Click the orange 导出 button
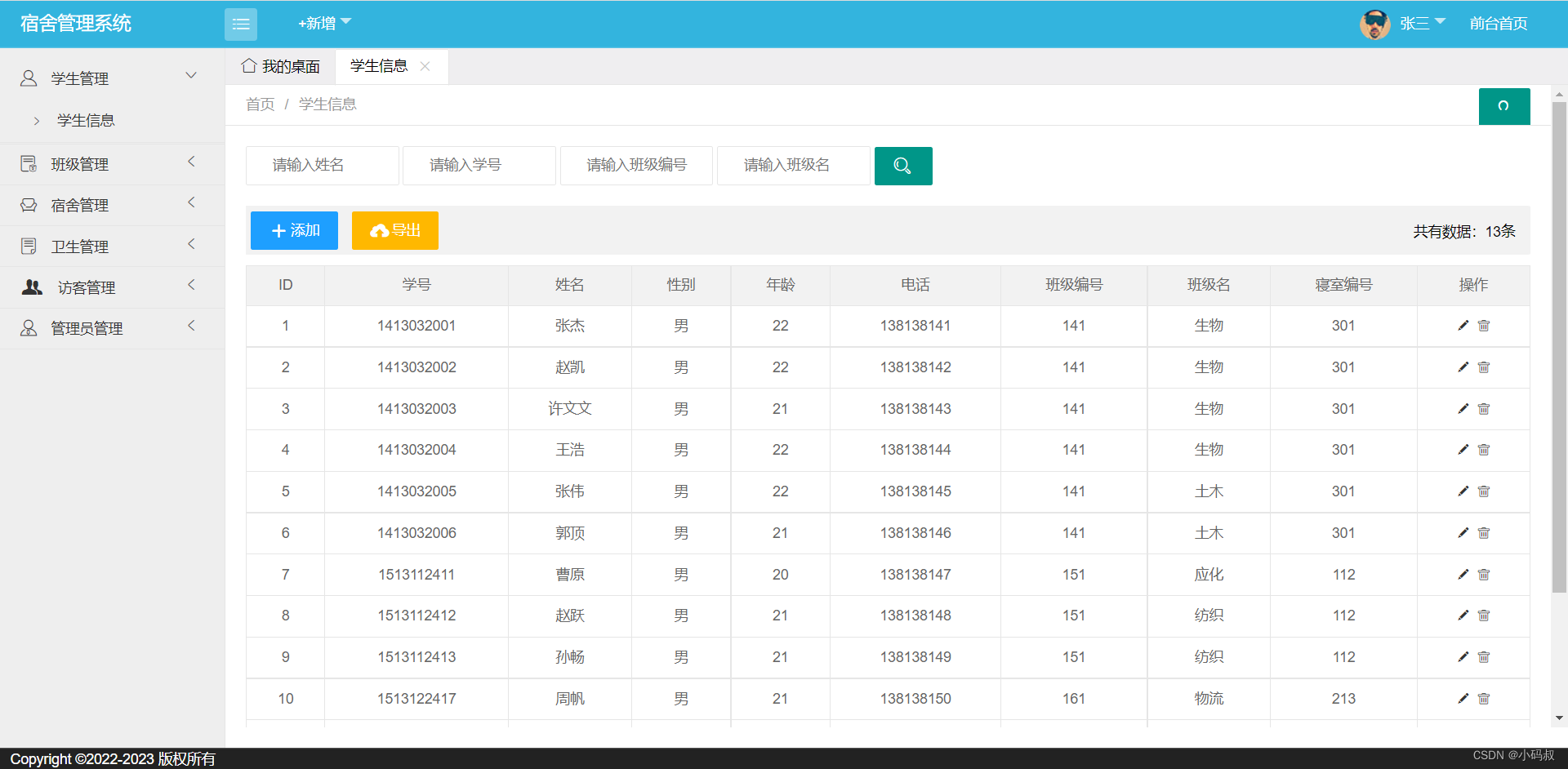This screenshot has width=1568, height=769. (395, 230)
